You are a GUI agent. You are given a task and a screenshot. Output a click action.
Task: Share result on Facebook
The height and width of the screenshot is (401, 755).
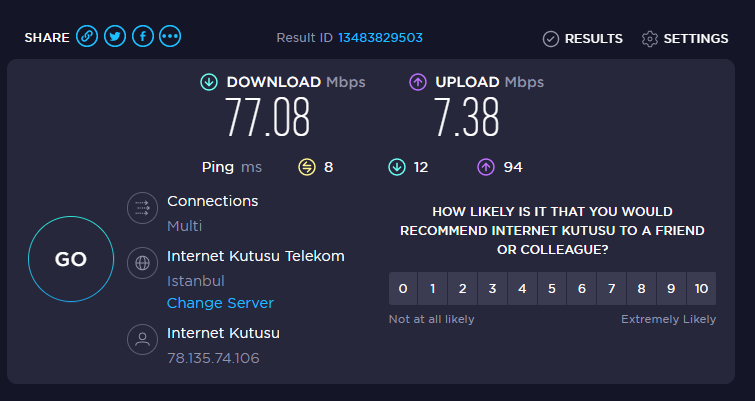pos(143,37)
